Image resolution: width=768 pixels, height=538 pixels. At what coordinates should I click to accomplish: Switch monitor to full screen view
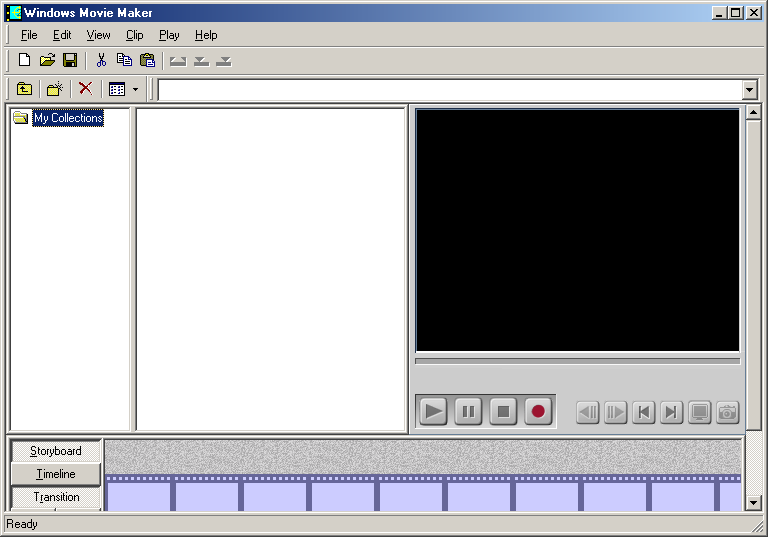(699, 413)
